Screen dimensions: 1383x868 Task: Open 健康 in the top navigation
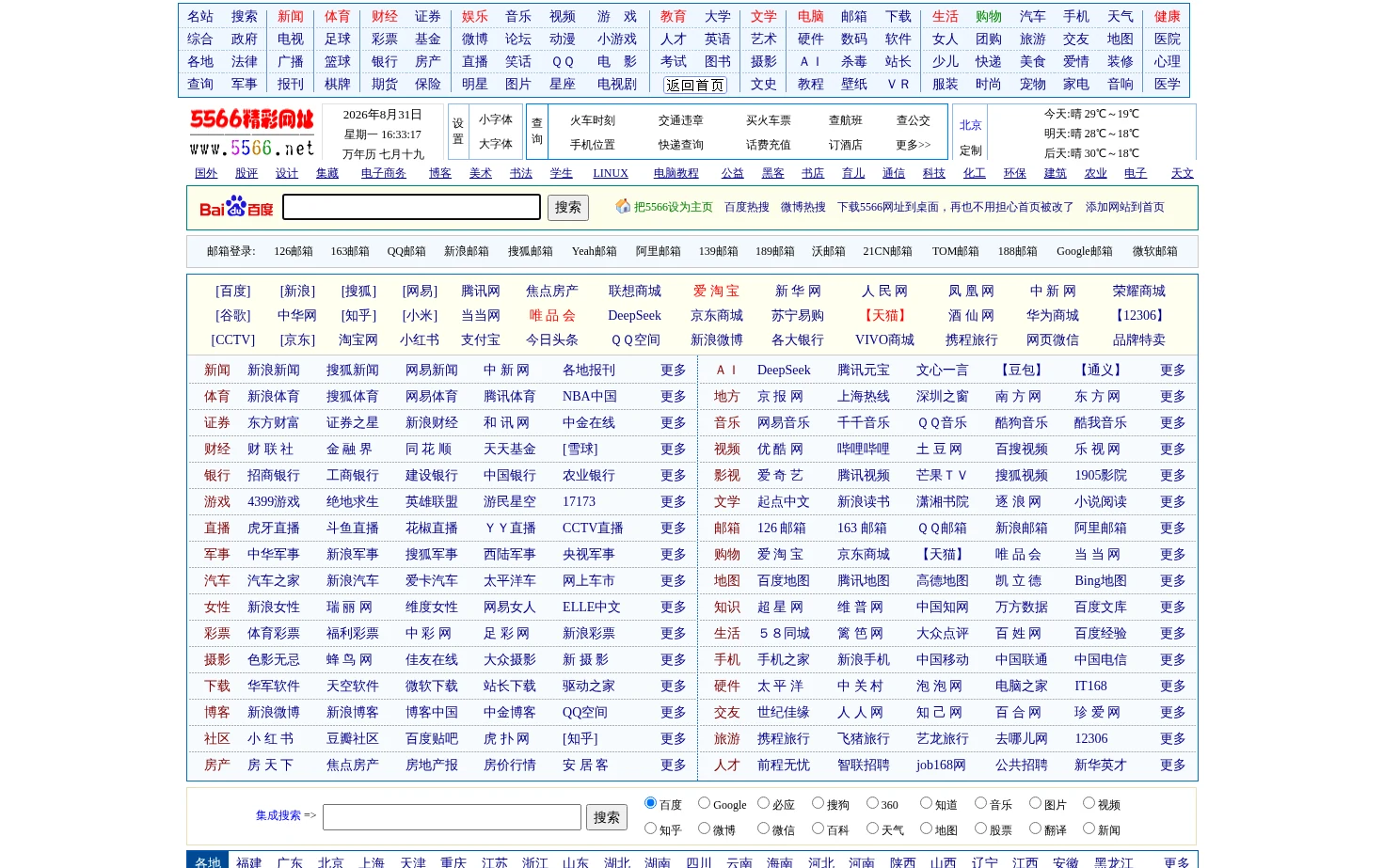[x=1168, y=17]
